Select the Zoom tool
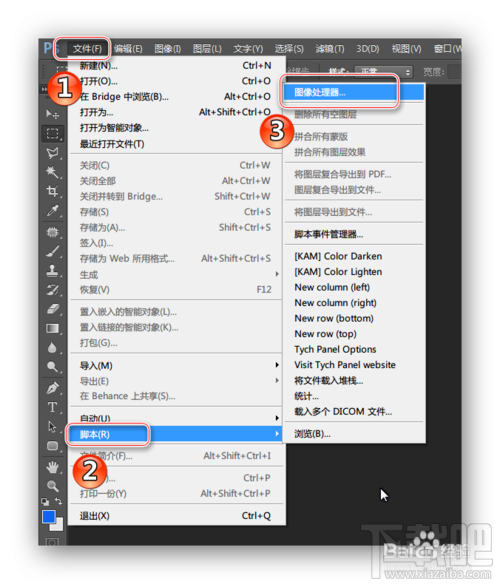Image resolution: width=500 pixels, height=584 pixels. (52, 486)
